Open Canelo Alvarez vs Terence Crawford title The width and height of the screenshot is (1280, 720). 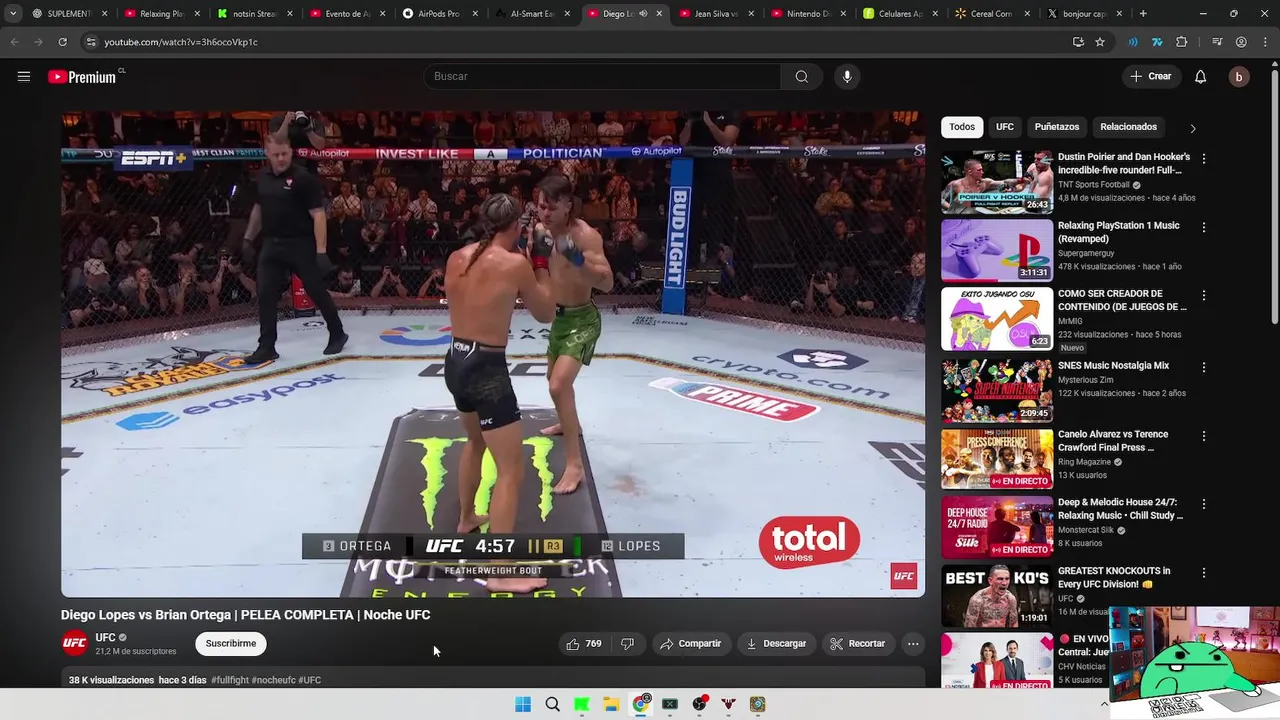(1113, 441)
